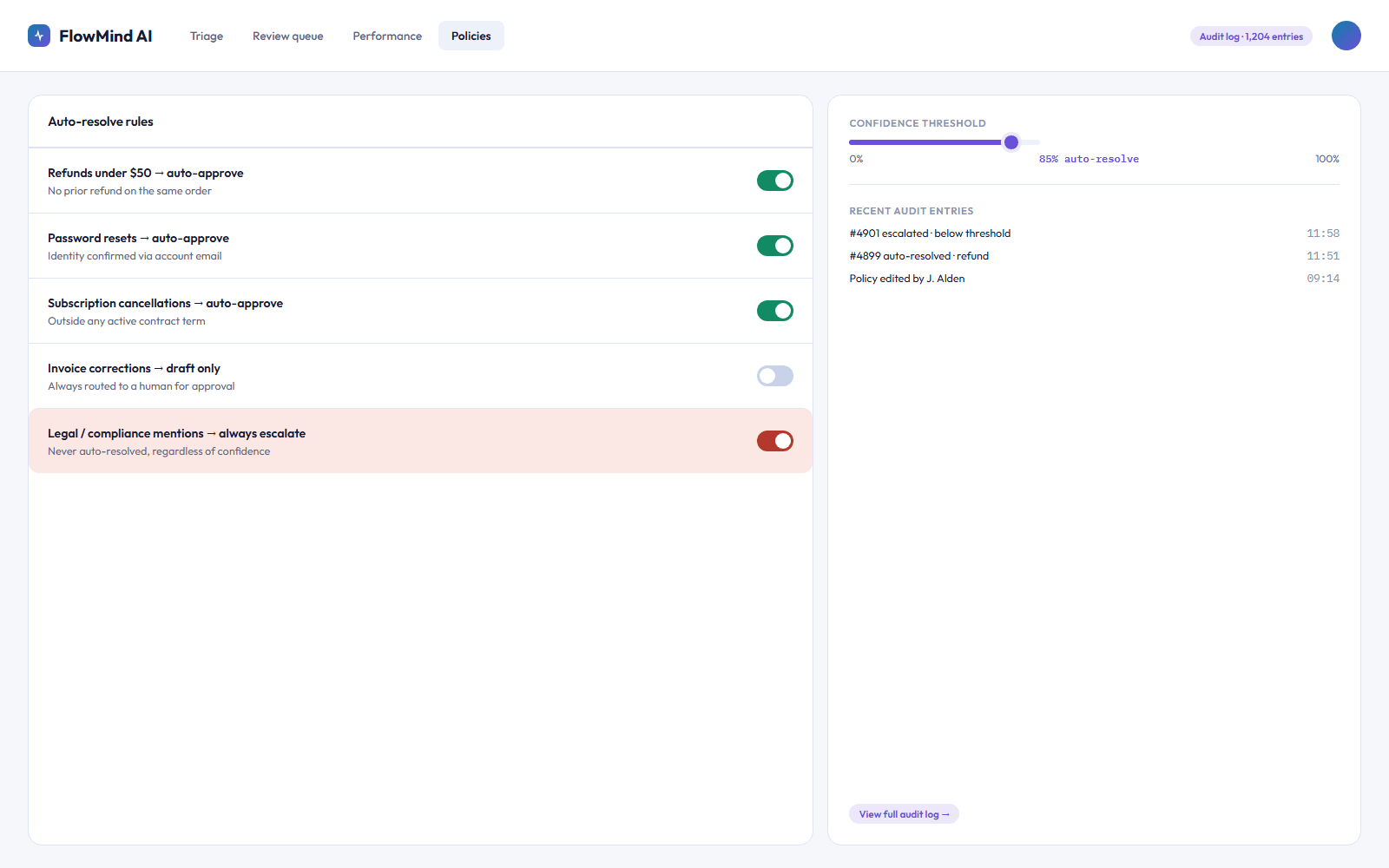Switch off Legal / compliance always escalate toggle
This screenshot has height=868, width=1389.
[x=775, y=441]
